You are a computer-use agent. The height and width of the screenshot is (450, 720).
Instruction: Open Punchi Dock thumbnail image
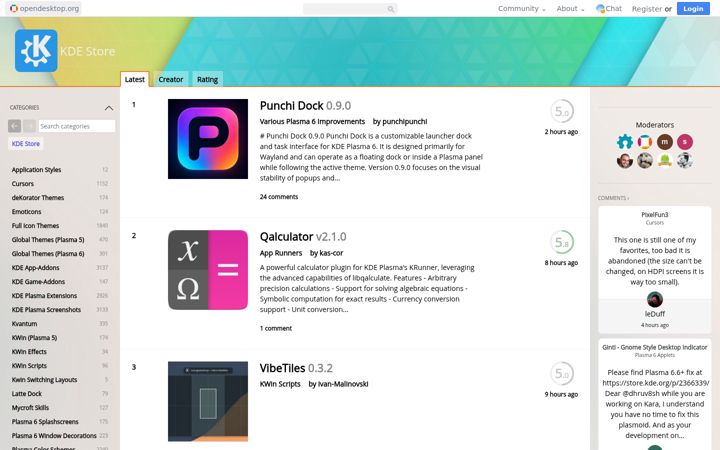click(208, 139)
